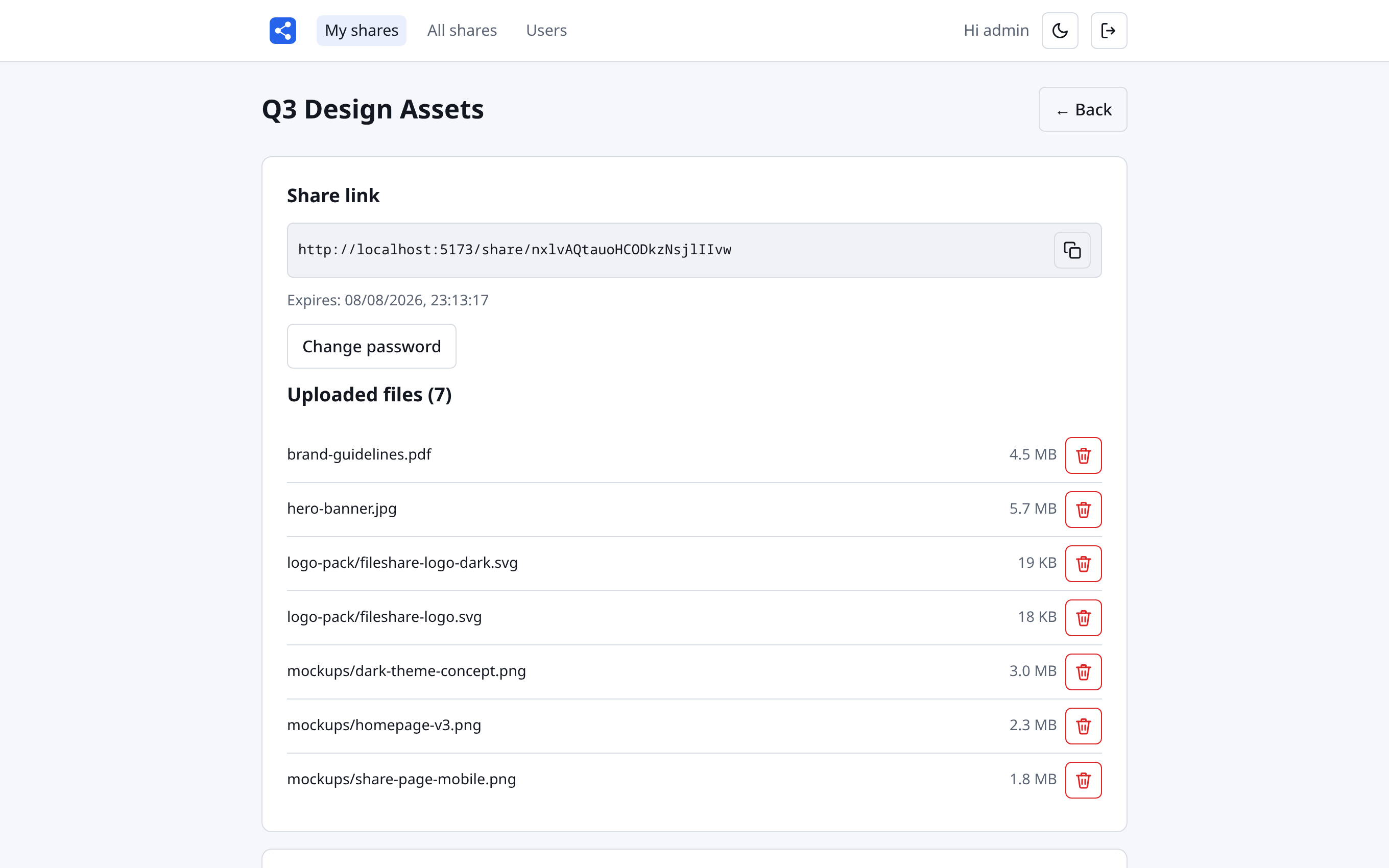The image size is (1389, 868).
Task: Copy the share link to clipboard
Action: tap(1071, 250)
